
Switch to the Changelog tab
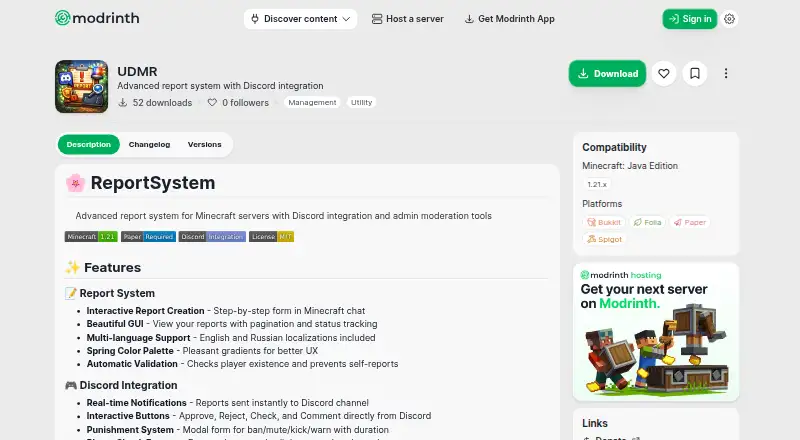149,144
